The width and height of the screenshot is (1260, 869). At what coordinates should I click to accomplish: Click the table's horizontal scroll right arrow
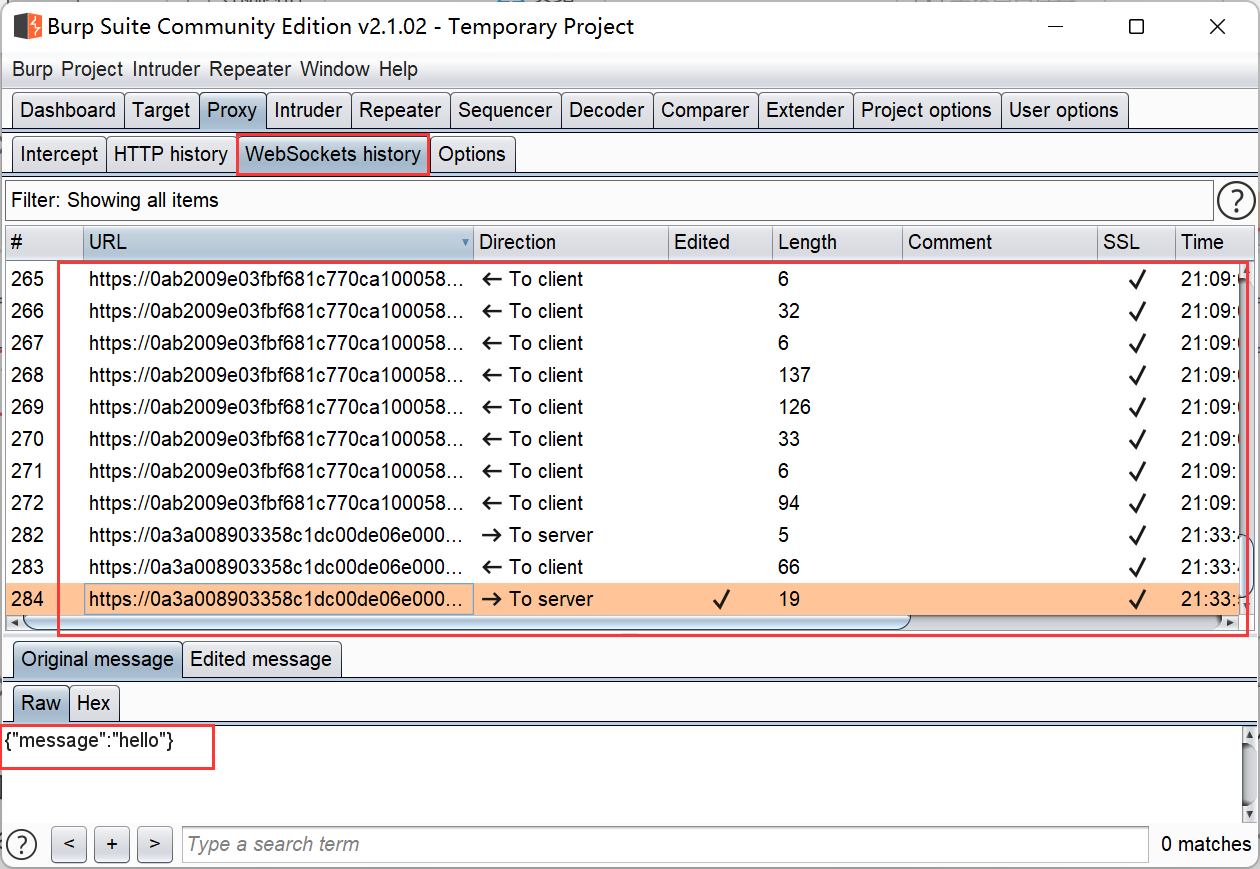[x=1231, y=622]
